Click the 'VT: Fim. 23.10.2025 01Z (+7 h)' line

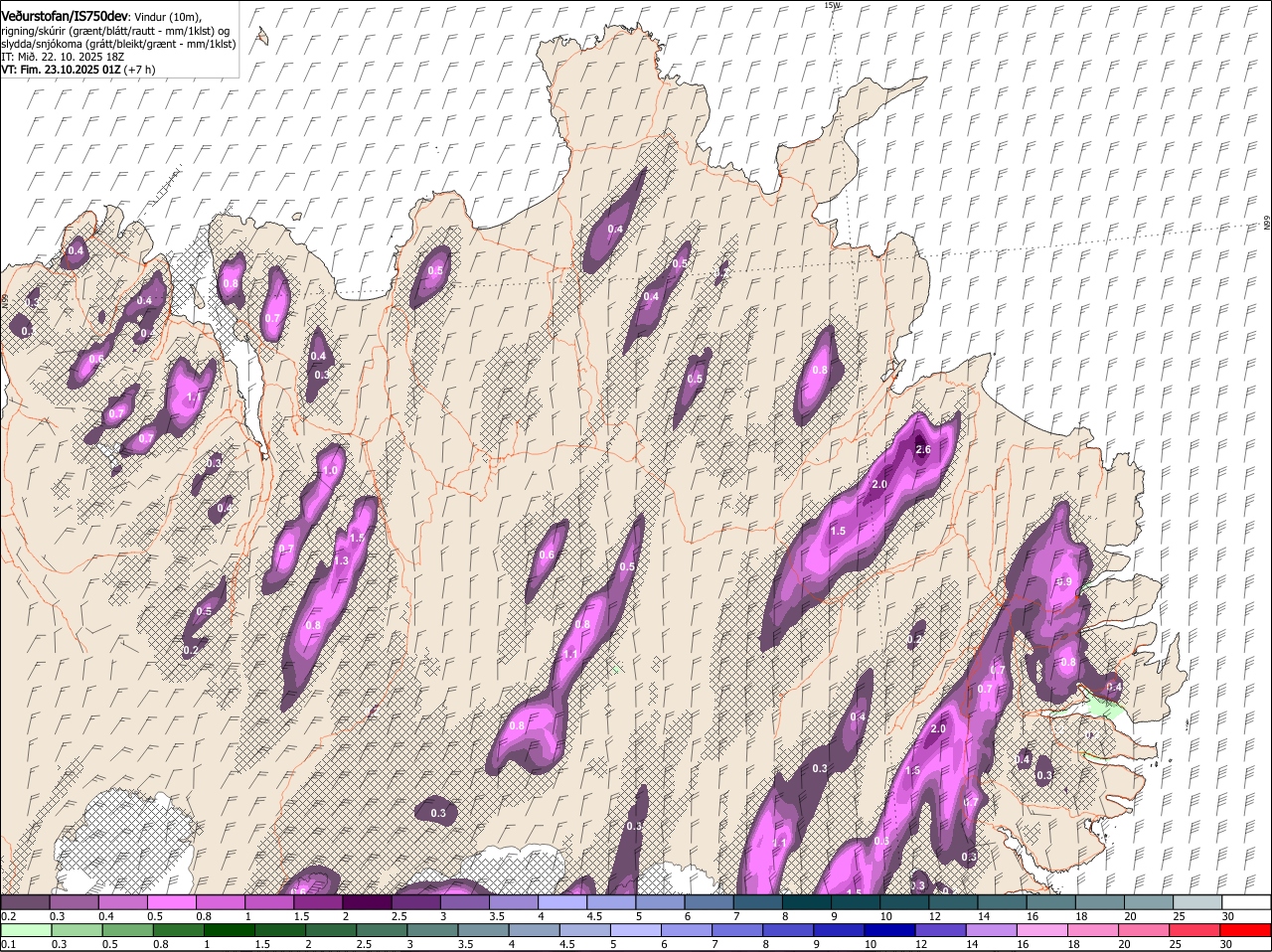tap(79, 70)
